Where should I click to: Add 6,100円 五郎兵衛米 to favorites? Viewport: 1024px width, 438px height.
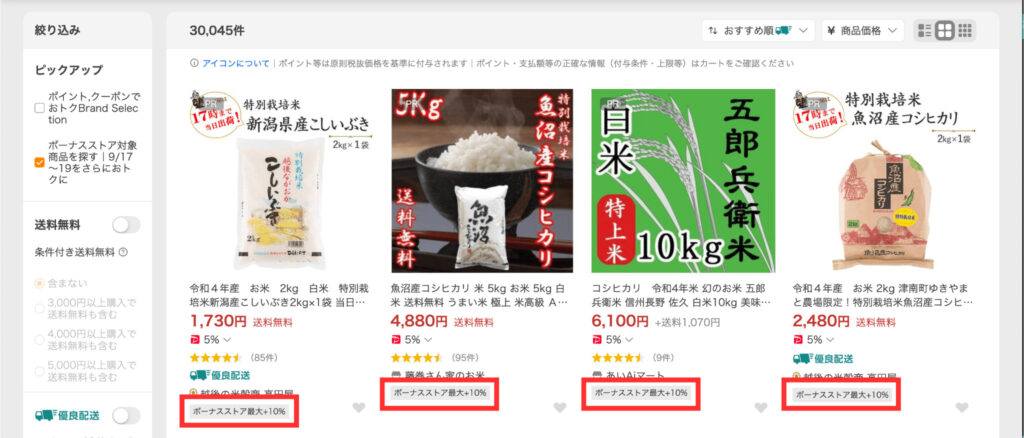click(761, 408)
